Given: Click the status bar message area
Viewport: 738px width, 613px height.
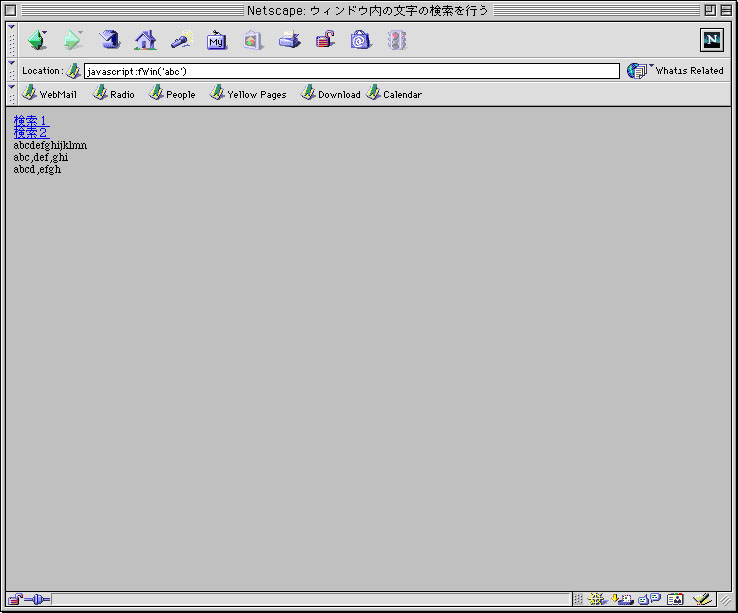Looking at the screenshot, I should pos(311,599).
